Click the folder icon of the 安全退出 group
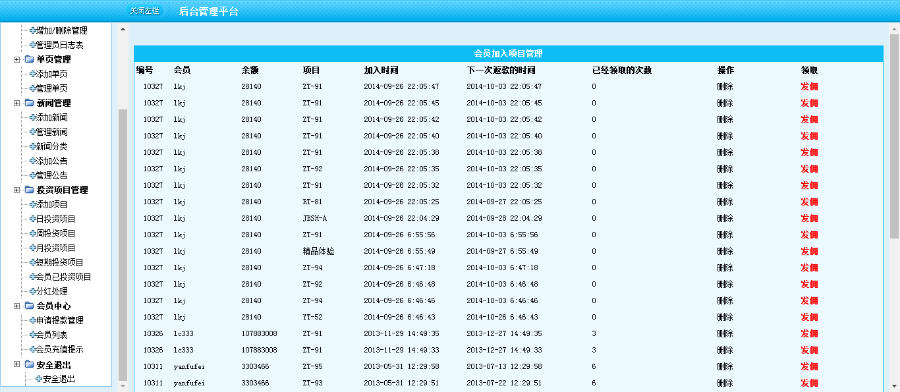This screenshot has height=392, width=900. click(29, 364)
